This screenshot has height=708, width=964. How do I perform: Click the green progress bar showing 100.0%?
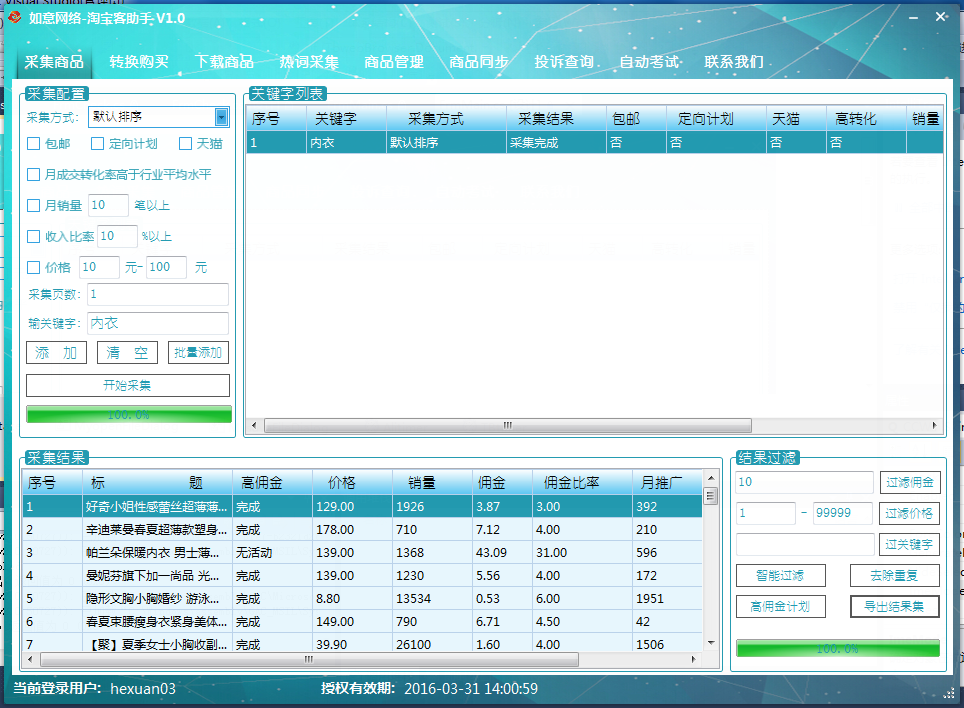pos(128,414)
